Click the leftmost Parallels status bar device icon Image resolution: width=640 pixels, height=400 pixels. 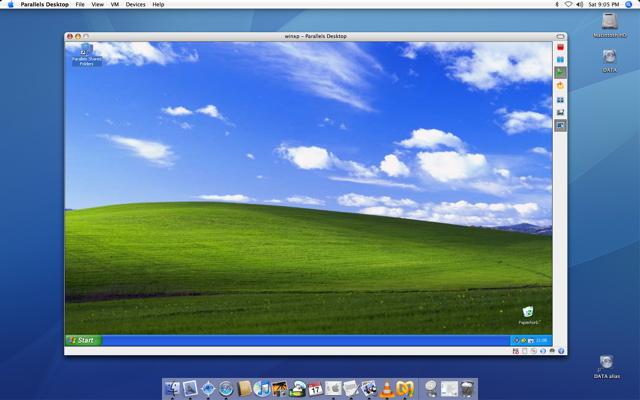[516, 351]
